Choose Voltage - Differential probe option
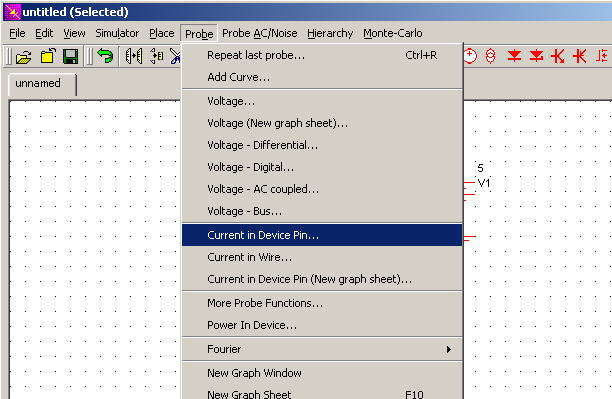612x399 pixels. tap(322, 145)
